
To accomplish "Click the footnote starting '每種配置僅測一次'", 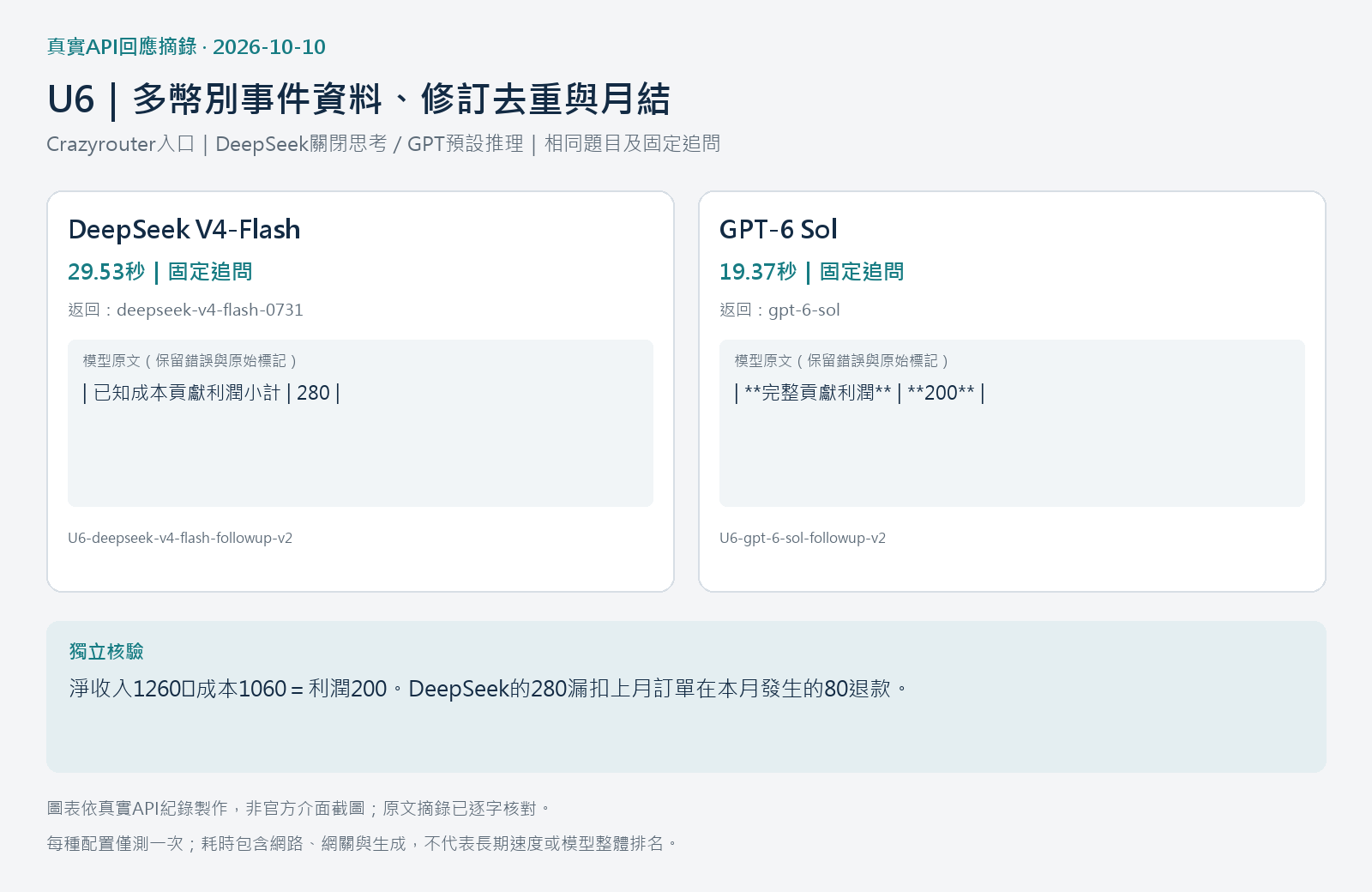I will (363, 843).
